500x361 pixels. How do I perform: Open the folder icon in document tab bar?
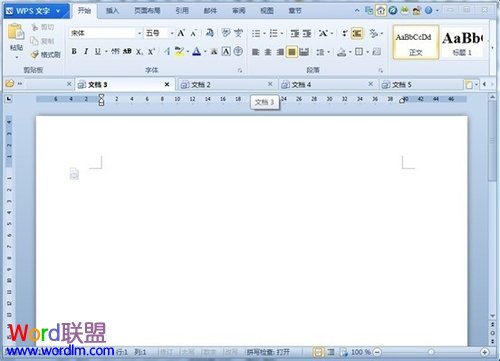(x=10, y=83)
